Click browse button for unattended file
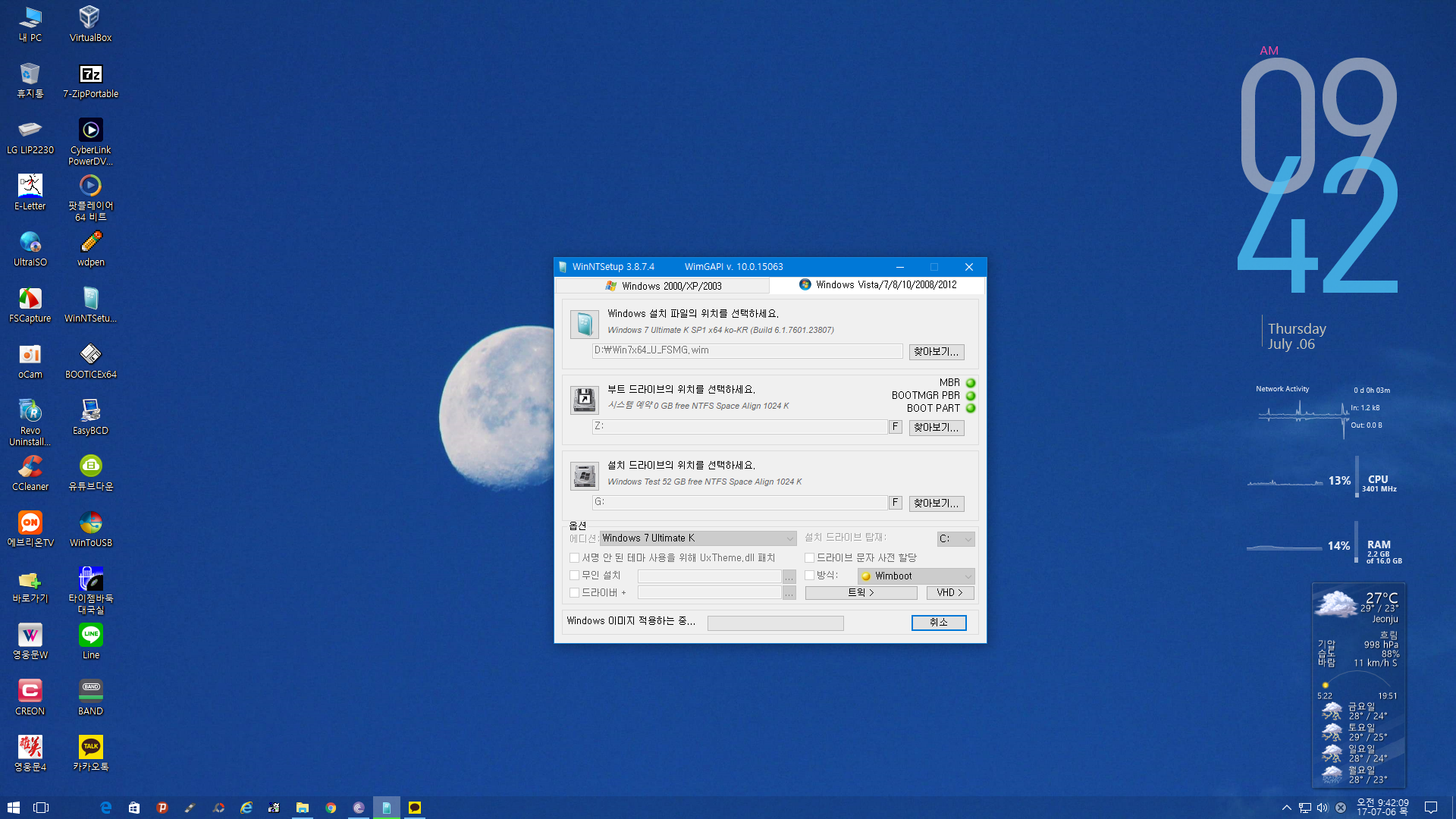 click(x=789, y=576)
